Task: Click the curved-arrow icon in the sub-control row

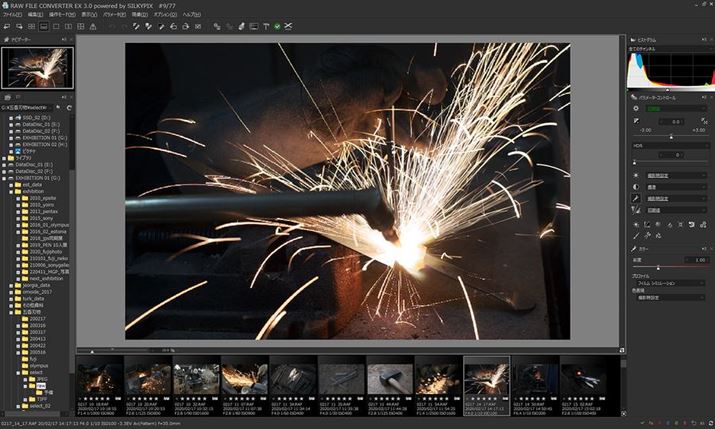Action: pos(692,225)
